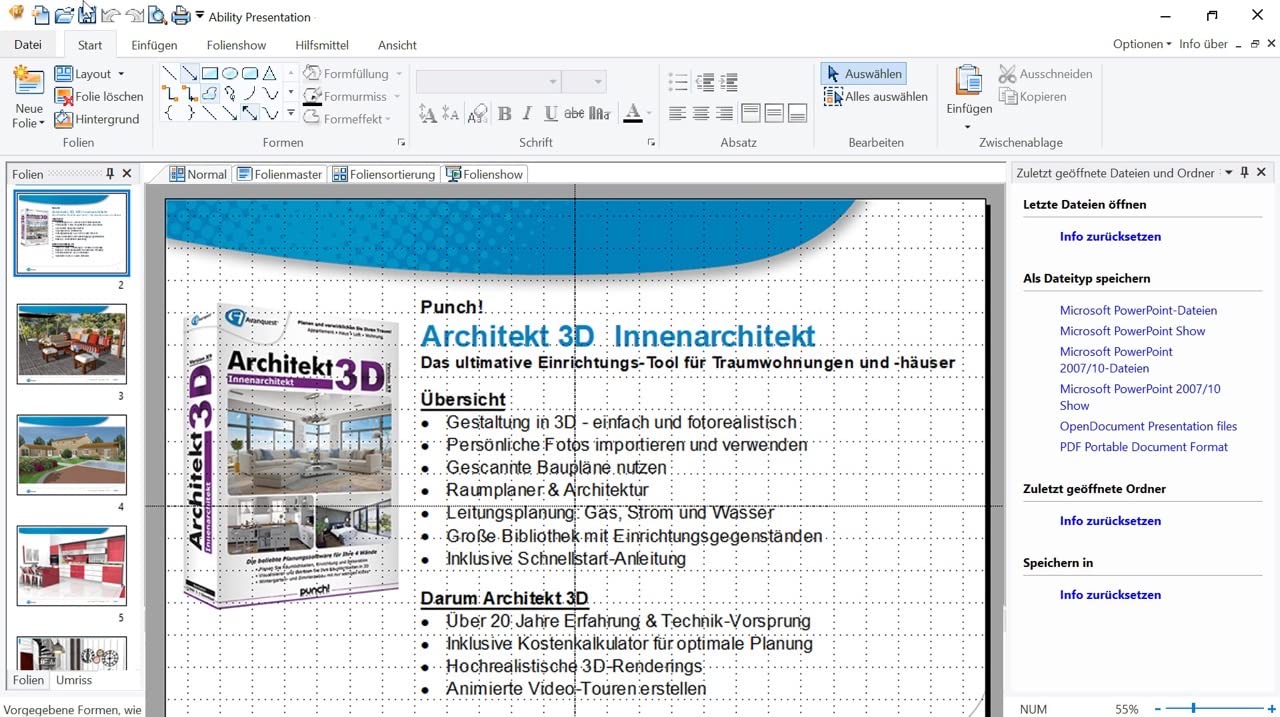Image resolution: width=1280 pixels, height=717 pixels.
Task: Align text to vertical top
Action: pos(751,113)
